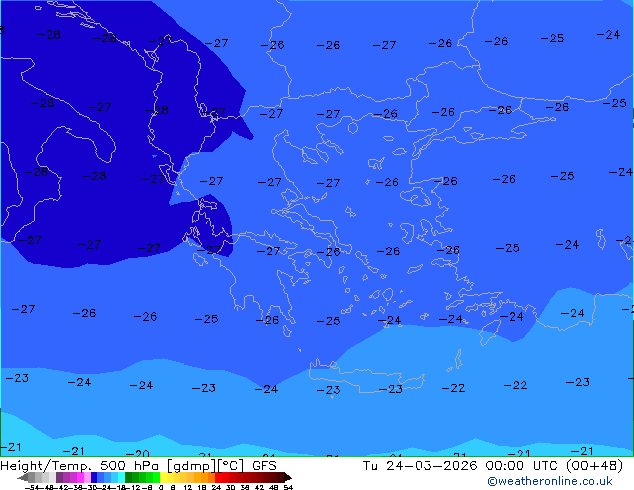Click the dark green legend swatch
Viewport: 634px width, 490px height.
point(129,477)
